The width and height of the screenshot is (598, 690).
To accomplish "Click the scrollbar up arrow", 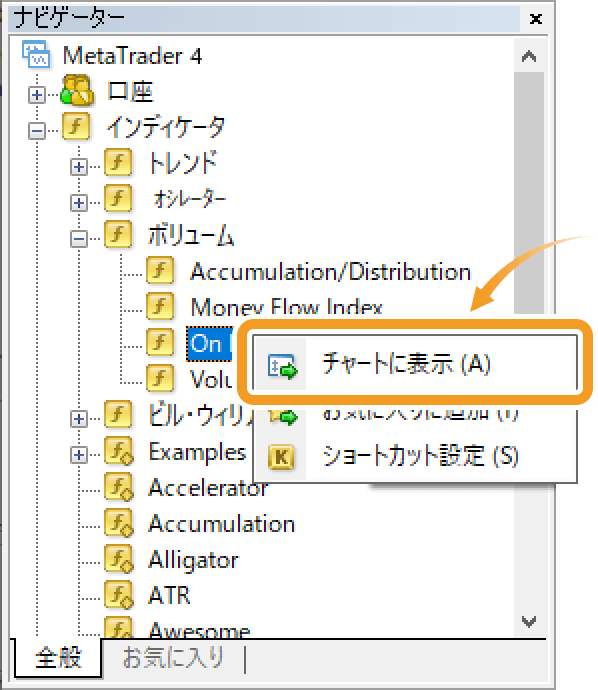I will 528,57.
